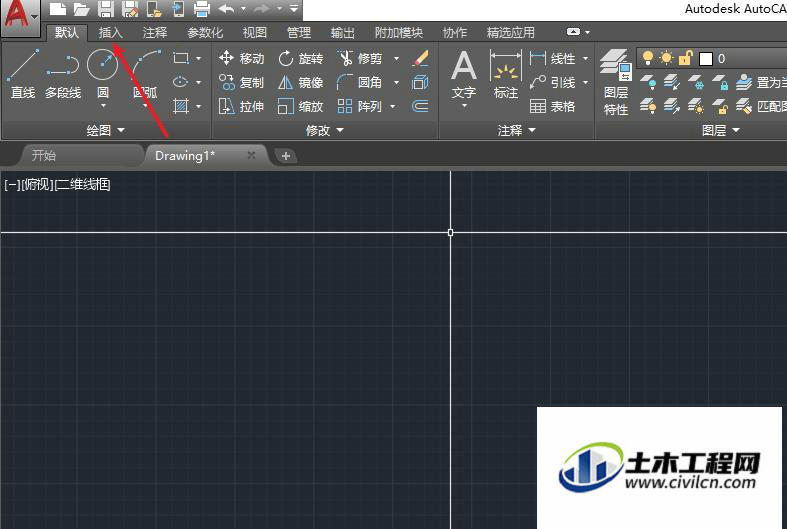
Task: Switch to the Start (开始) file tab
Action: 80,156
